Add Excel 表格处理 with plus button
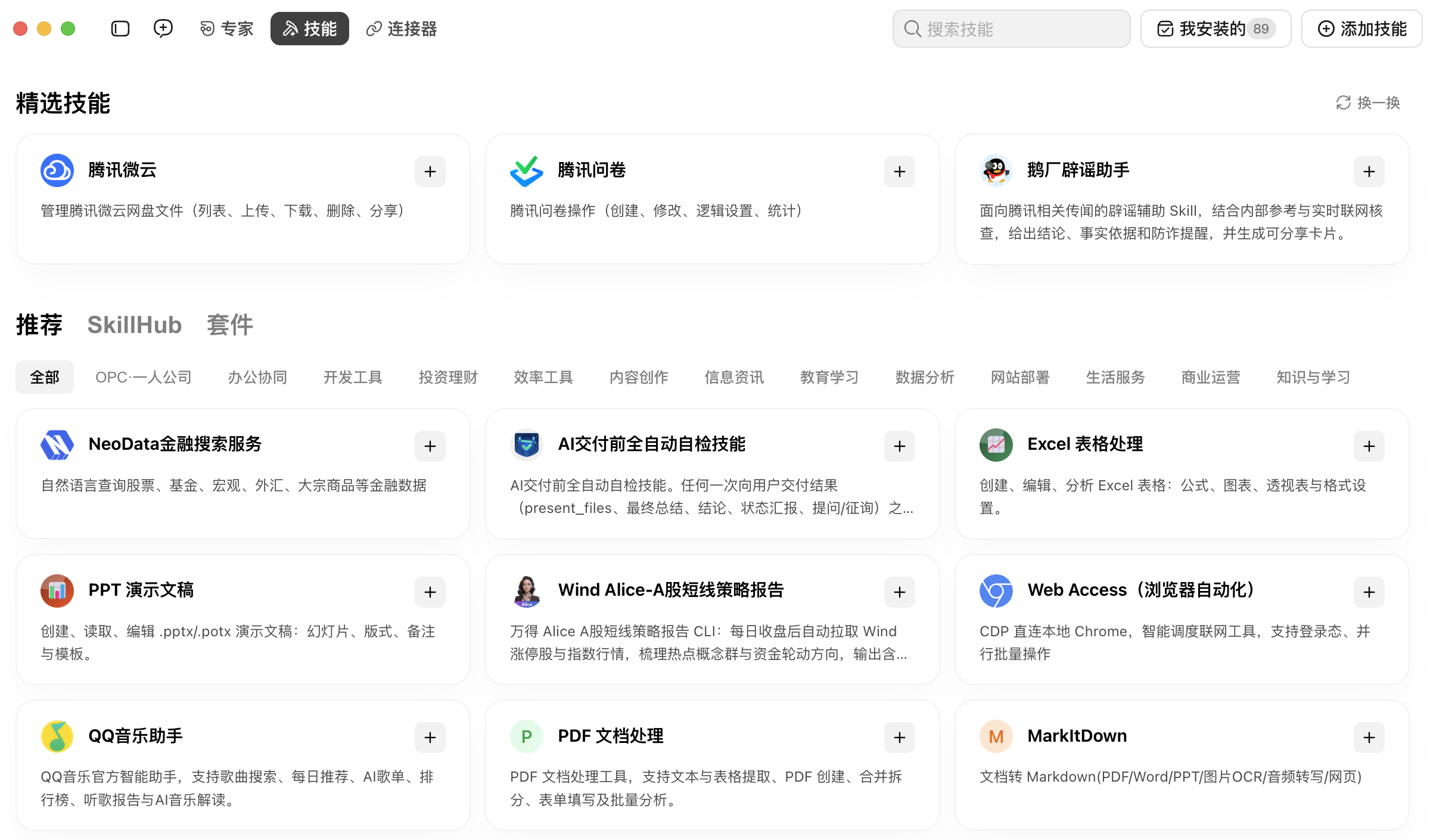Screen dimensions: 1430x840 [1369, 446]
